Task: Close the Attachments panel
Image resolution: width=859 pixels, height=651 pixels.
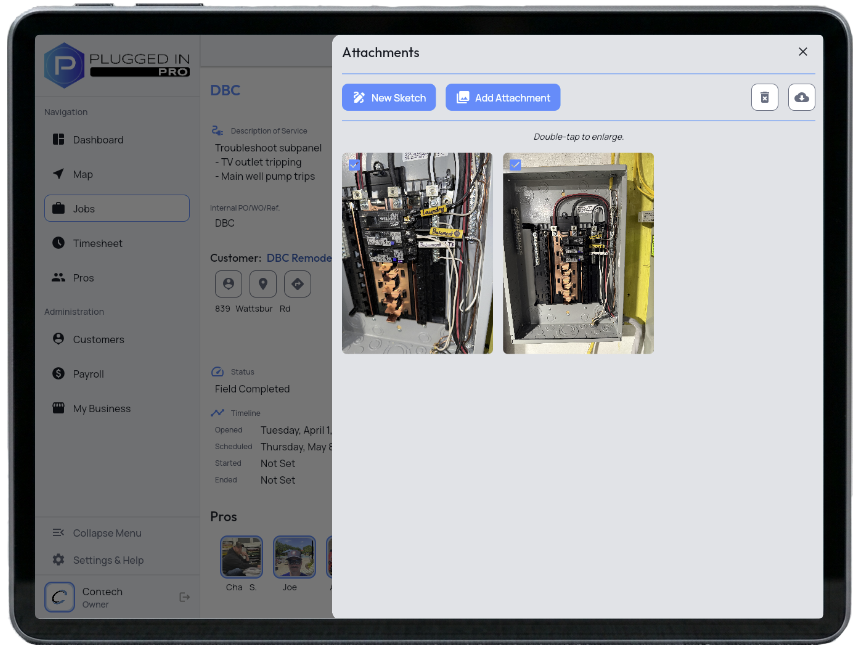Action: click(x=802, y=52)
